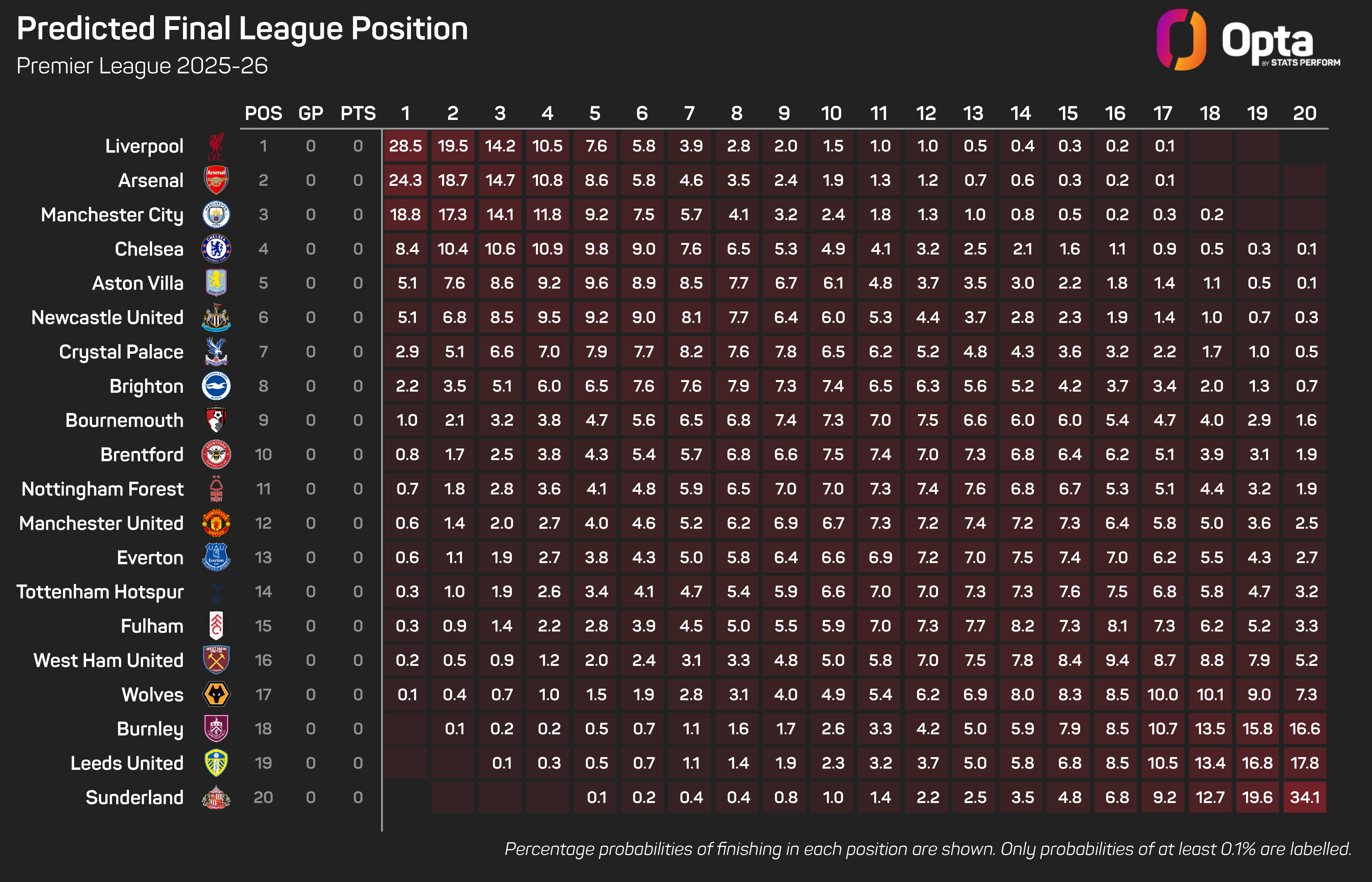
Task: Select the Manchester City crest
Action: pos(216,215)
